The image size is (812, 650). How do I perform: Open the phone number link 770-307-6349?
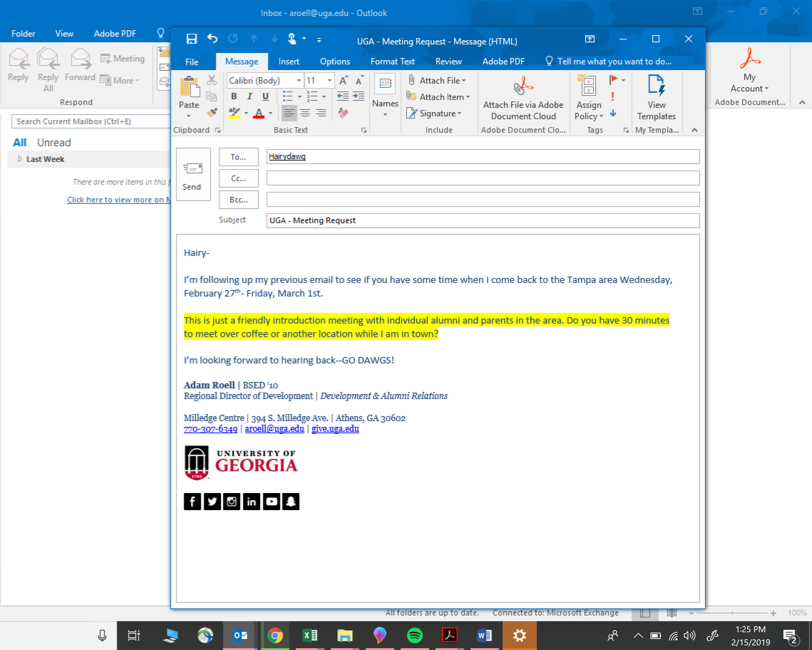(x=211, y=428)
